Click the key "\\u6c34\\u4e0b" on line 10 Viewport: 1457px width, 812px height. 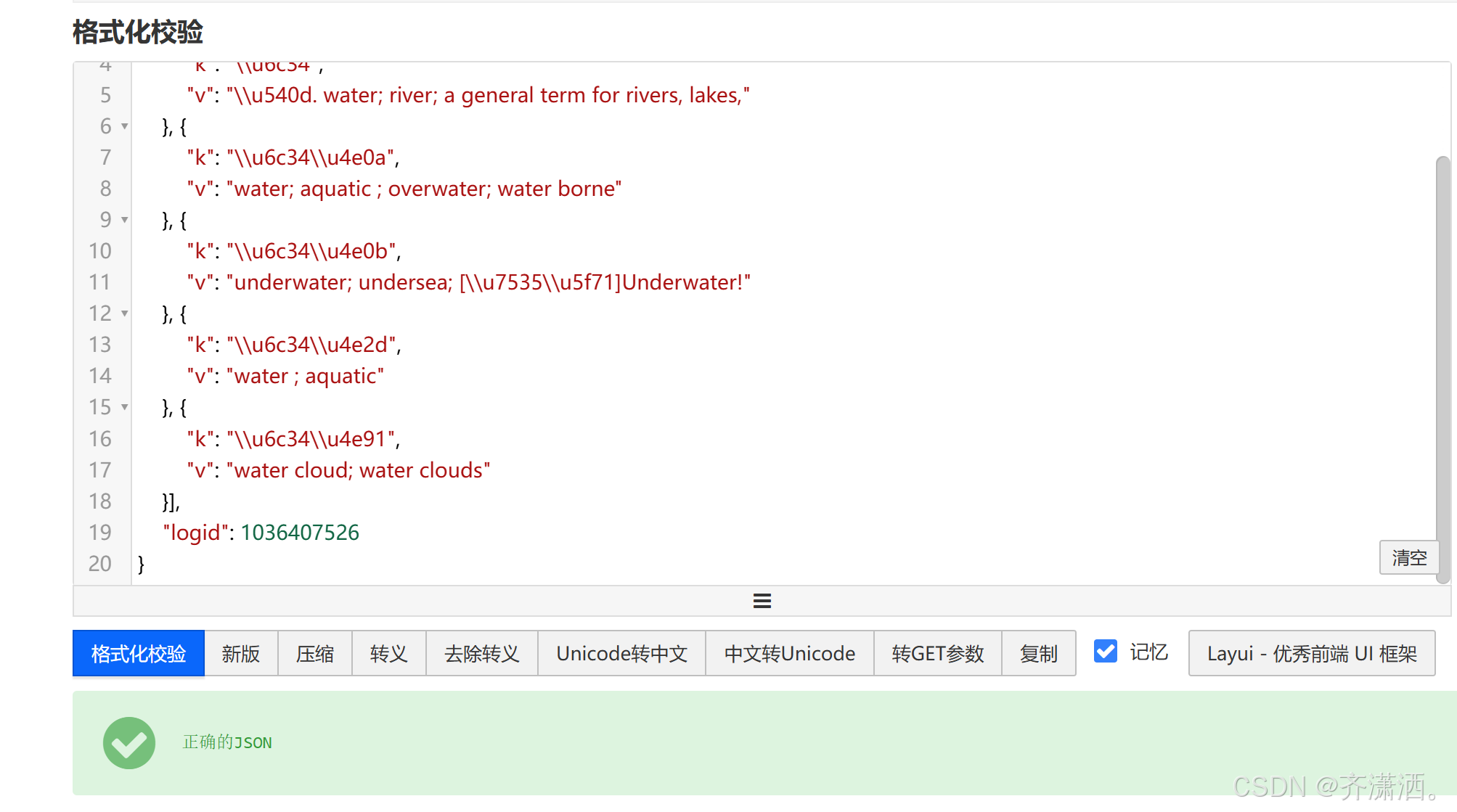(x=311, y=251)
